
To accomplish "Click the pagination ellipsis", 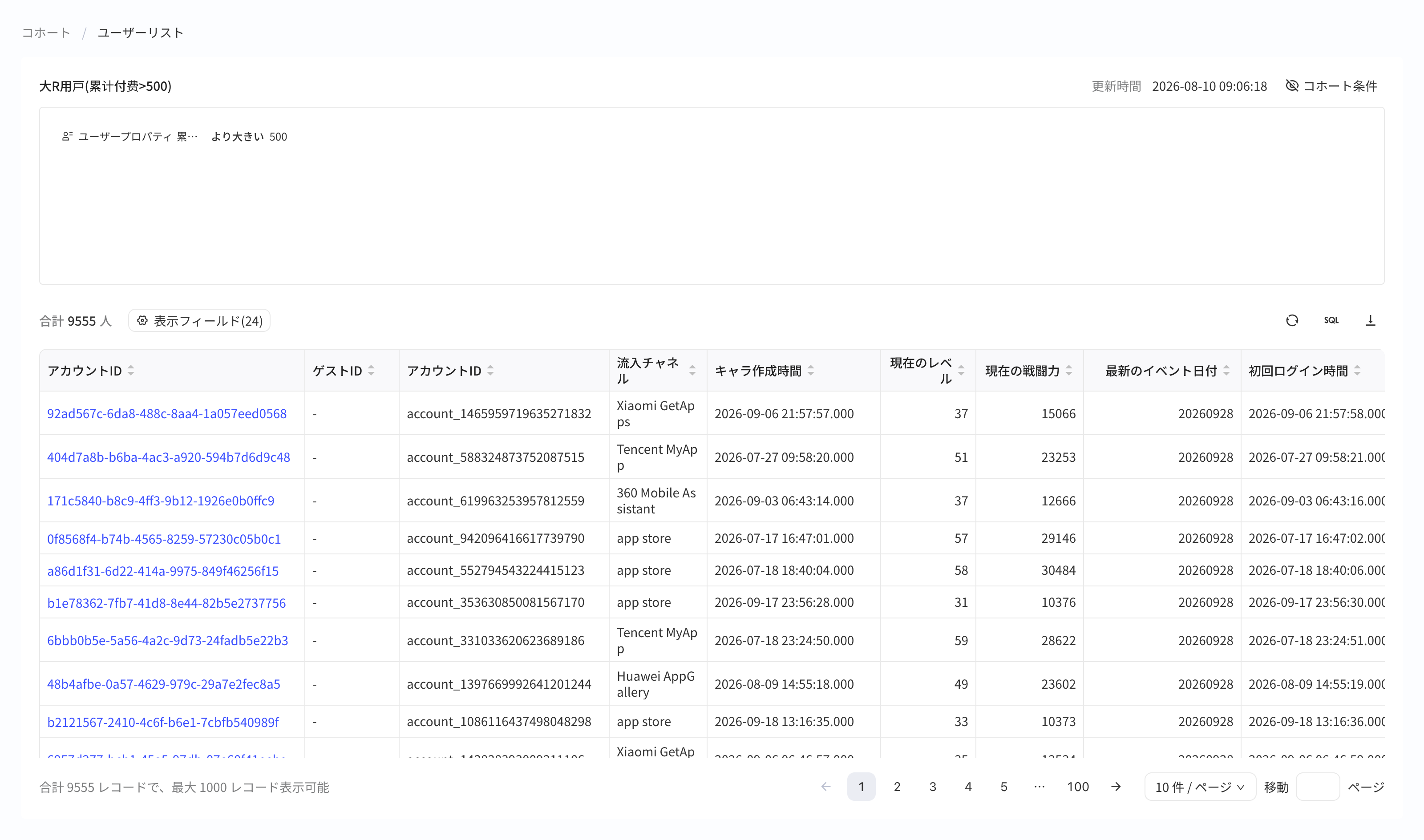I will pyautogui.click(x=1039, y=787).
